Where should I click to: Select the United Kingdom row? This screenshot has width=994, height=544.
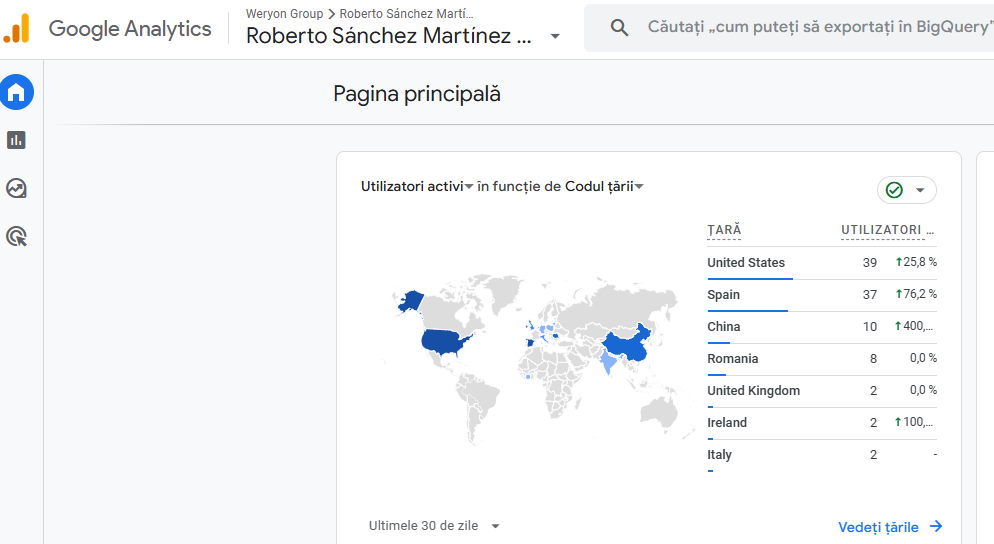pyautogui.click(x=822, y=391)
